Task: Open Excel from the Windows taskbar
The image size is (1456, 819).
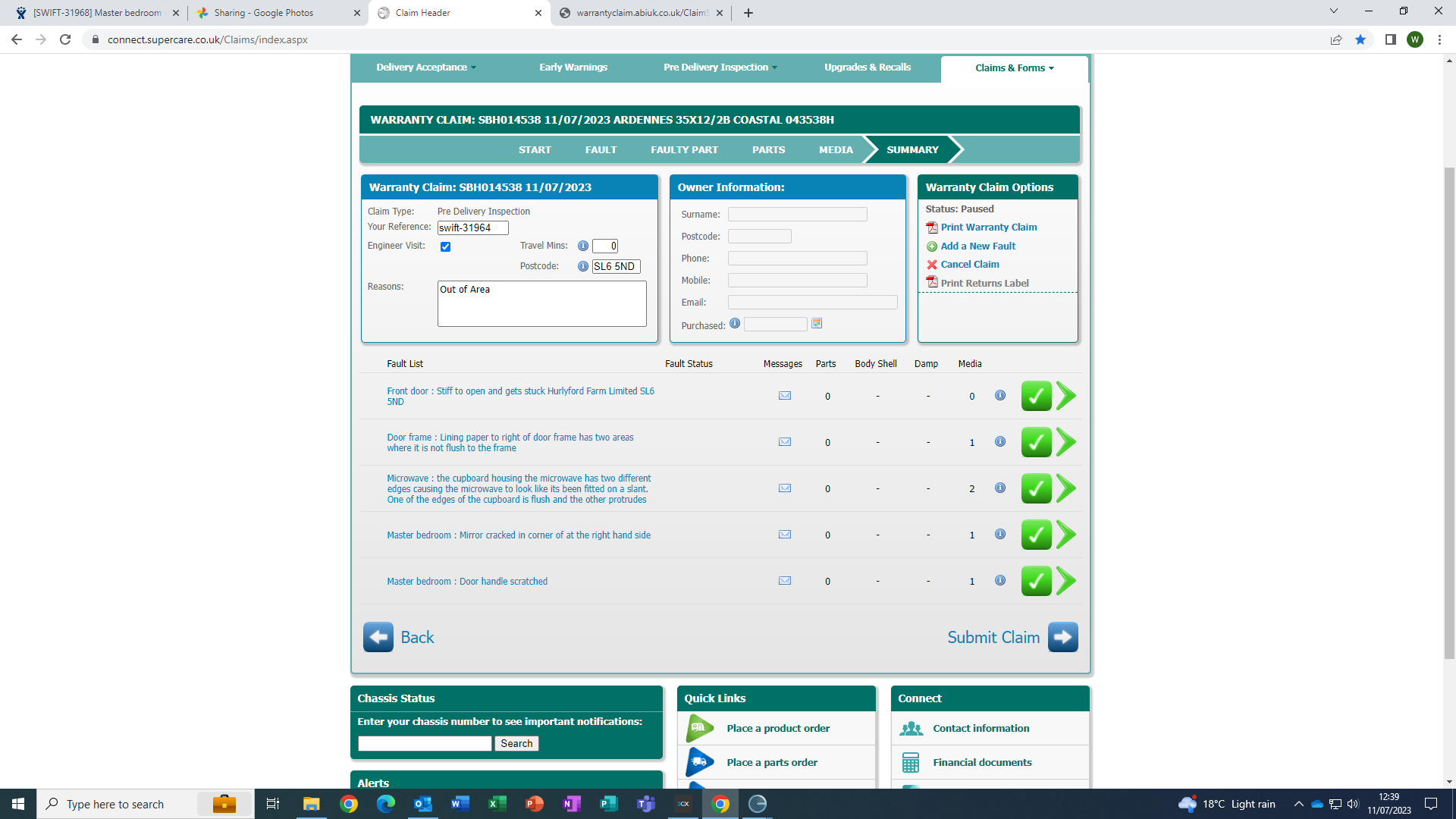Action: pos(497,804)
